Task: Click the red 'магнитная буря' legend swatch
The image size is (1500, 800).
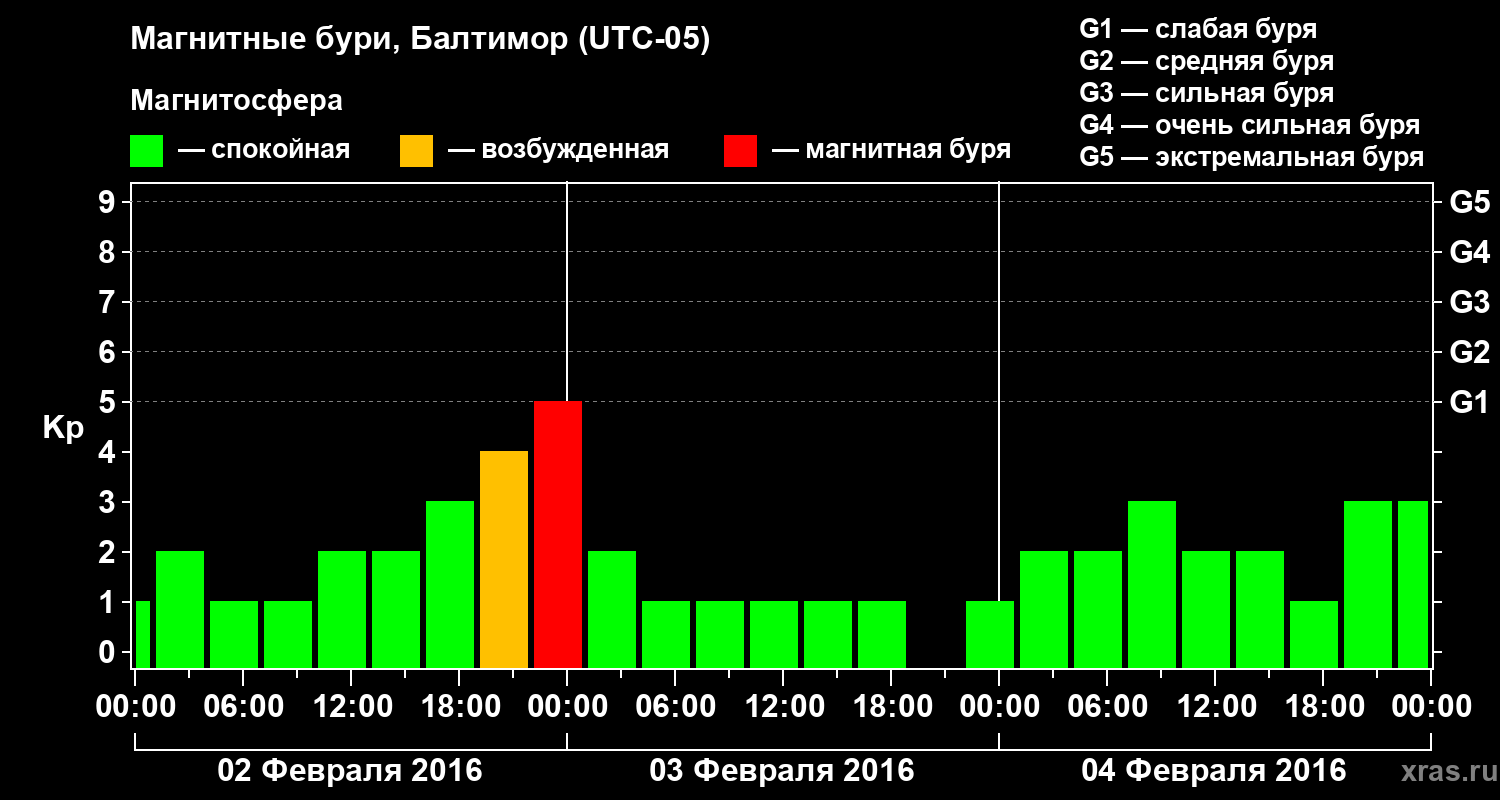Action: point(740,151)
